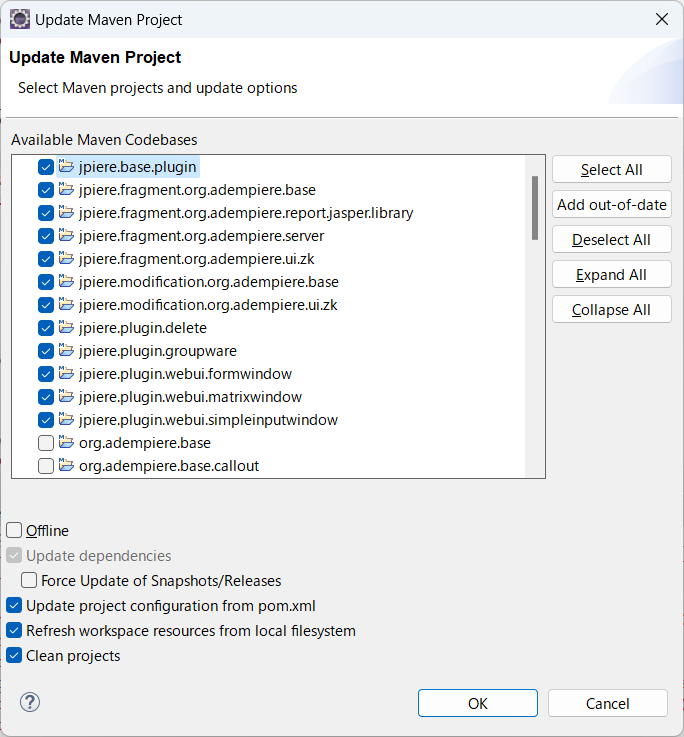Select the org.adempiere.base.callout row text

[x=169, y=466]
